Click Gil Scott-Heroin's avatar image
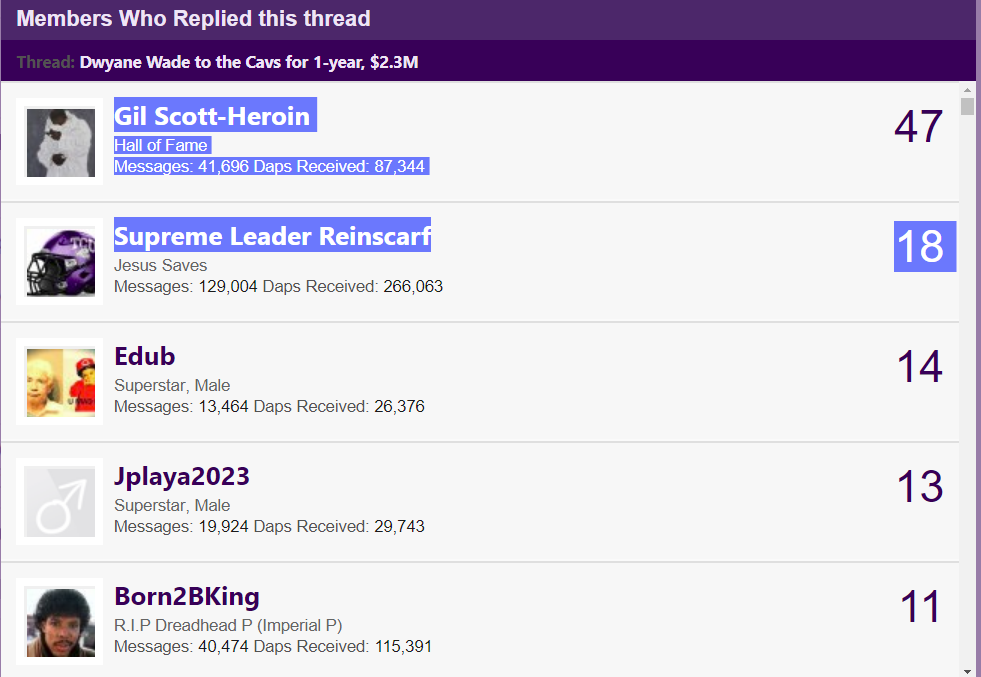This screenshot has width=981, height=677. point(60,142)
